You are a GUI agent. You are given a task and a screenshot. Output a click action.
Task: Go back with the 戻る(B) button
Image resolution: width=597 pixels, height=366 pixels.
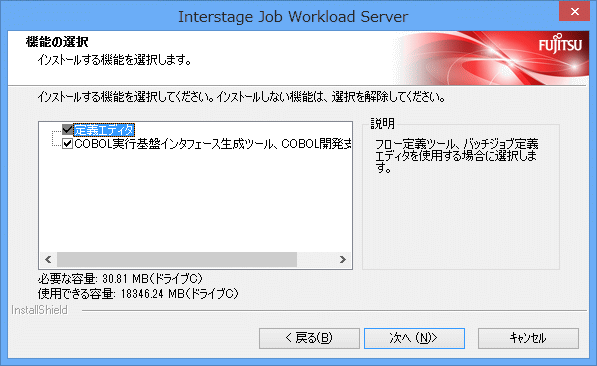(309, 338)
